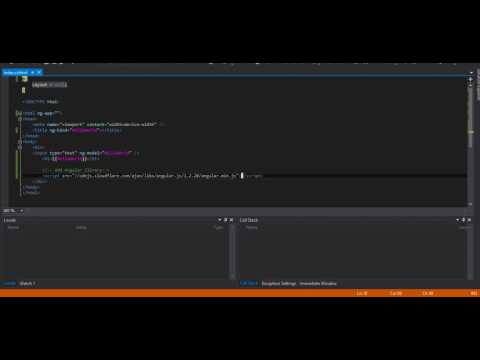Open the Locals panel window position dropdown

220,220
